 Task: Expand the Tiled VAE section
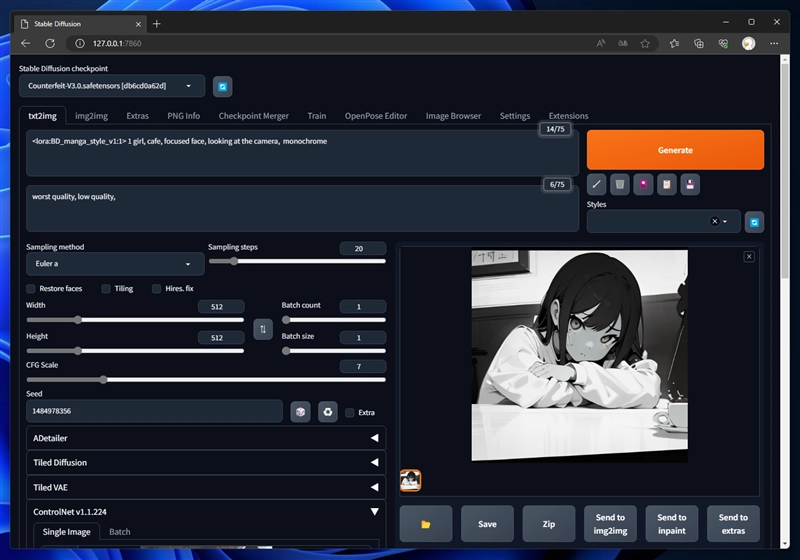click(x=206, y=487)
